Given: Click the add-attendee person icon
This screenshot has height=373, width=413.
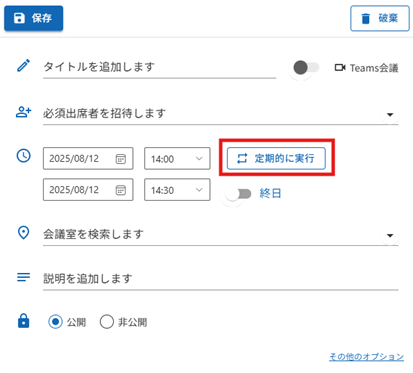Looking at the screenshot, I should click(23, 112).
